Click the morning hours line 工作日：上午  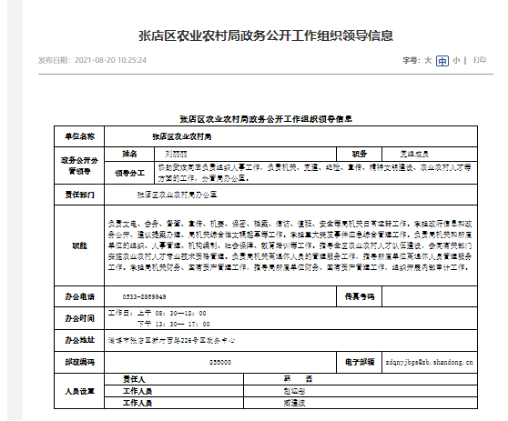[157, 313]
